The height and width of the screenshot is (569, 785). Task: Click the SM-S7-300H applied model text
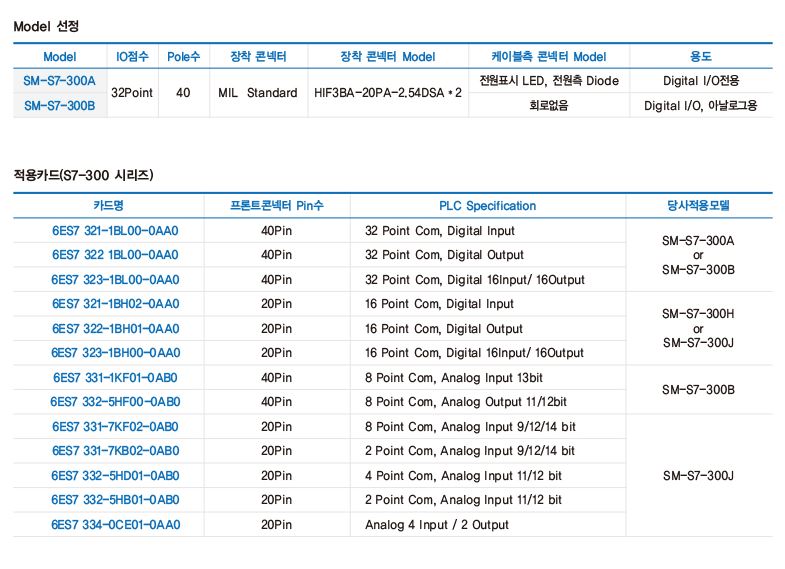point(698,314)
